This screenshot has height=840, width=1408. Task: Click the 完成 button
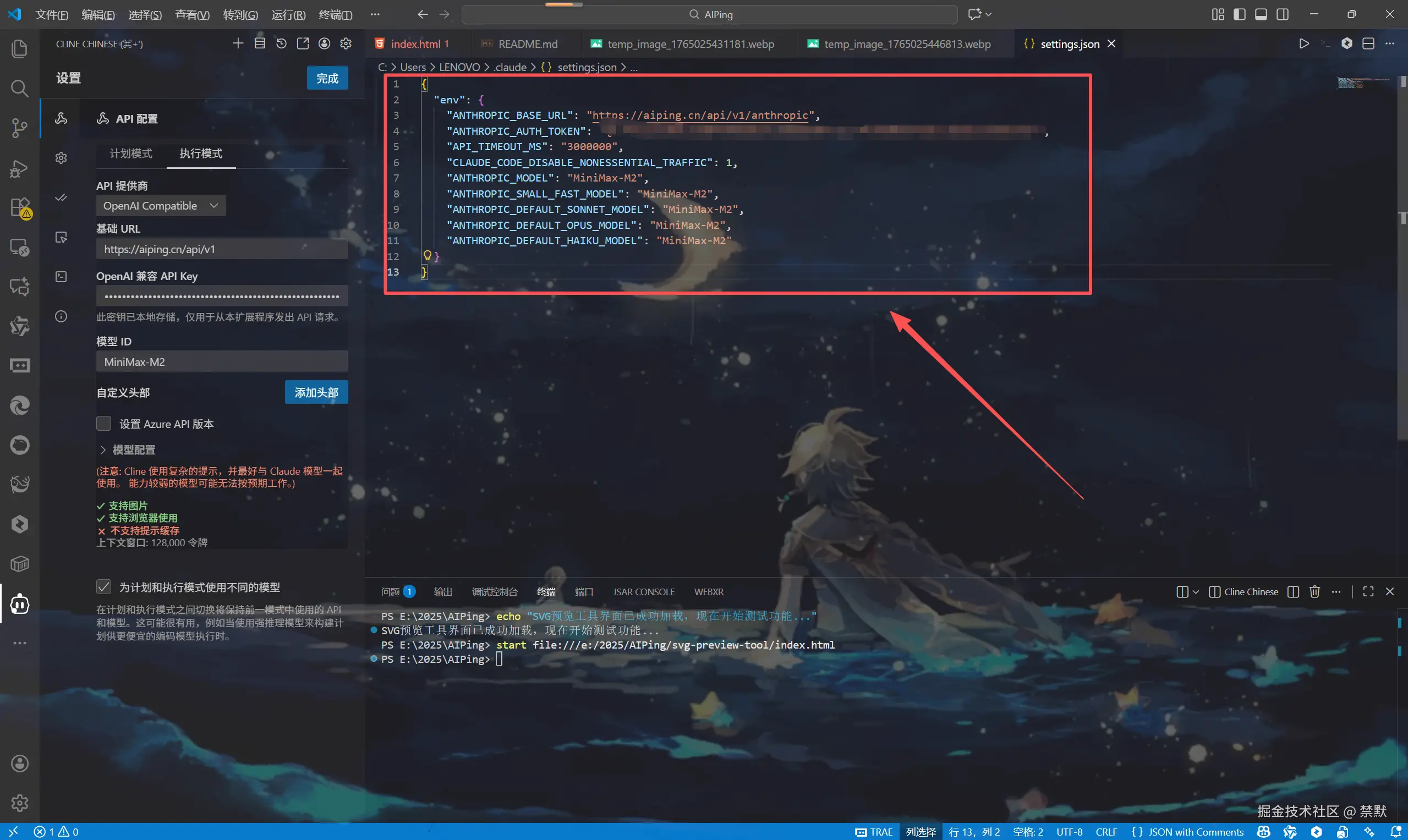[x=327, y=78]
